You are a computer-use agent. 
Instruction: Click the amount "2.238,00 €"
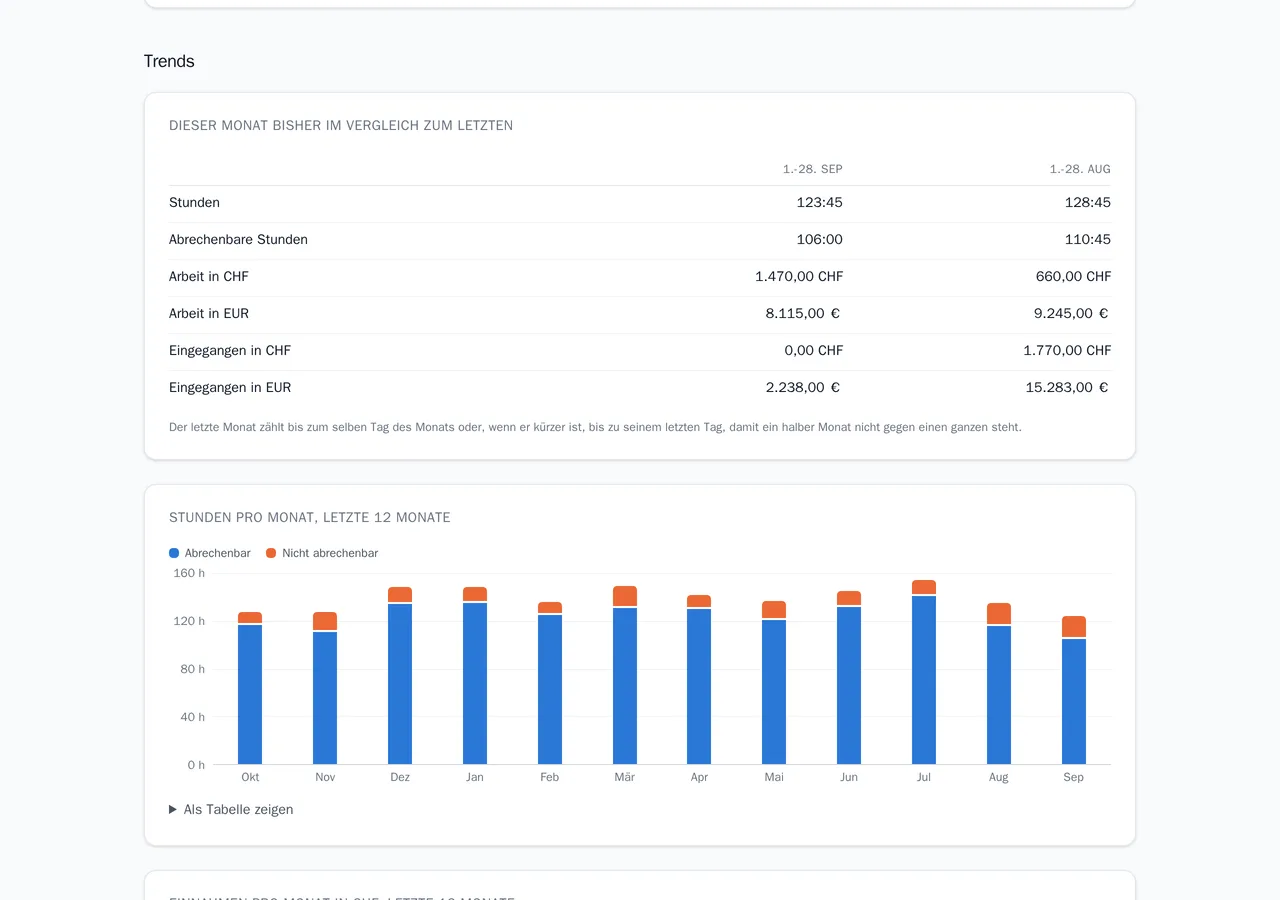[x=803, y=388]
